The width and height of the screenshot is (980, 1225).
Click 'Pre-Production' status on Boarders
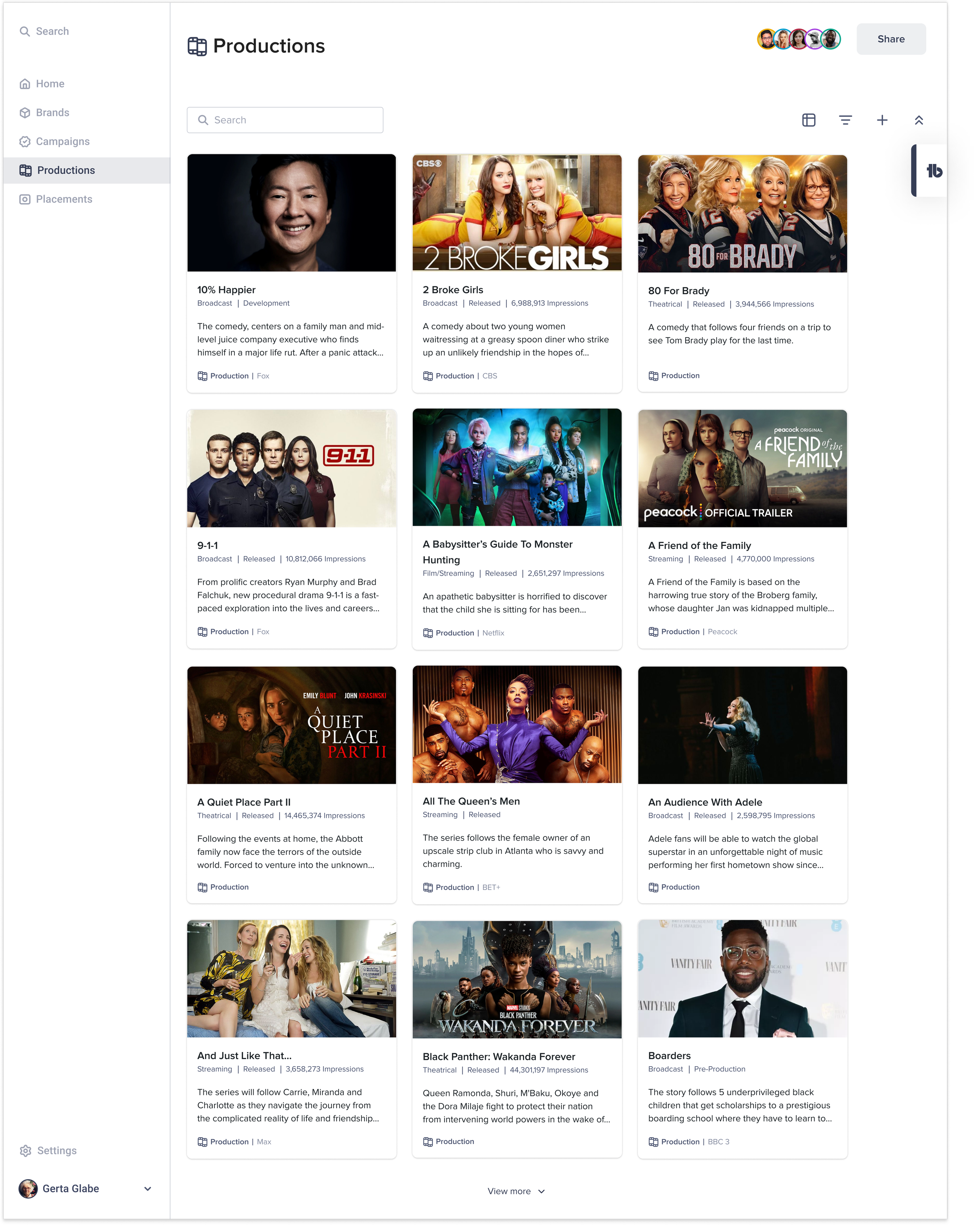click(719, 1069)
